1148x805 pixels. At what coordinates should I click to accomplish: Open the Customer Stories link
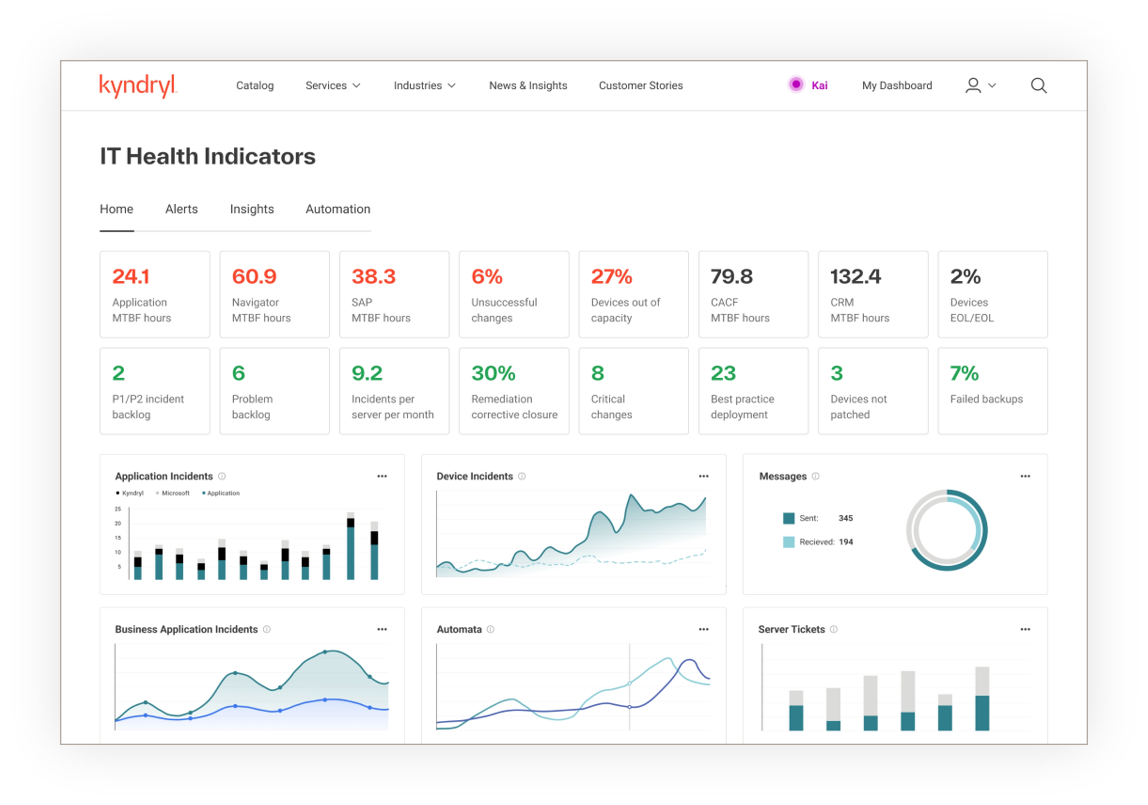(641, 86)
